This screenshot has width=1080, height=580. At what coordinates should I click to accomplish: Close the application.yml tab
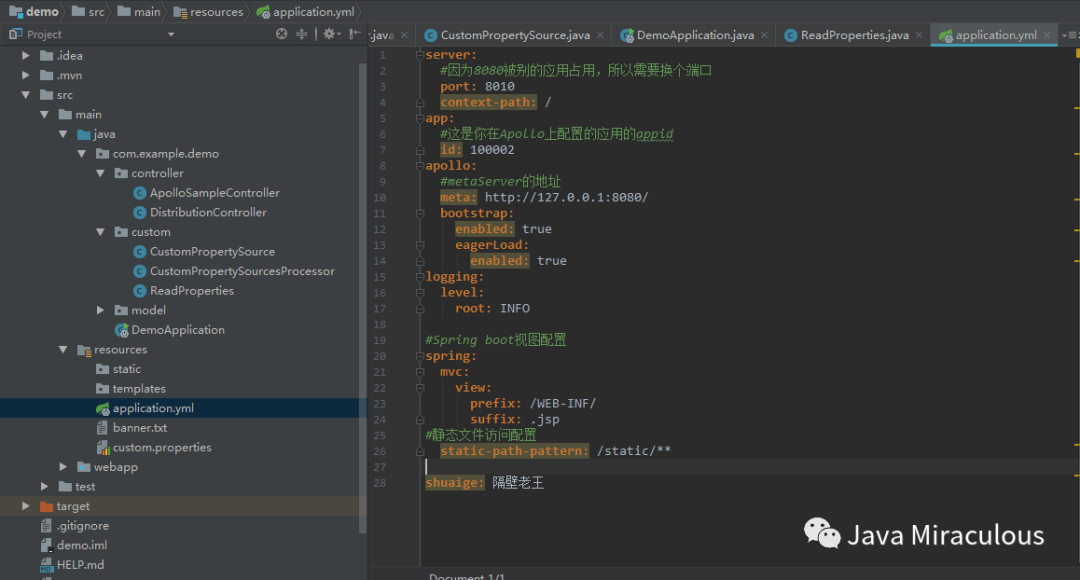pos(1047,35)
